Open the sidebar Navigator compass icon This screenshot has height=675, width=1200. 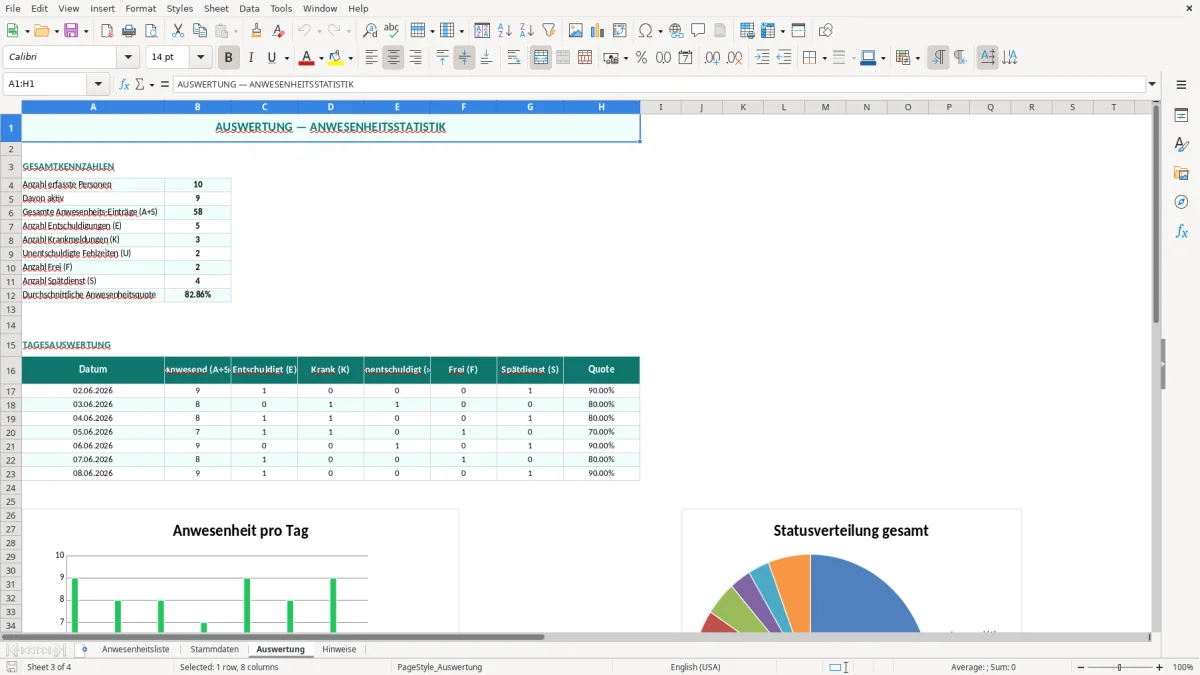point(1182,202)
